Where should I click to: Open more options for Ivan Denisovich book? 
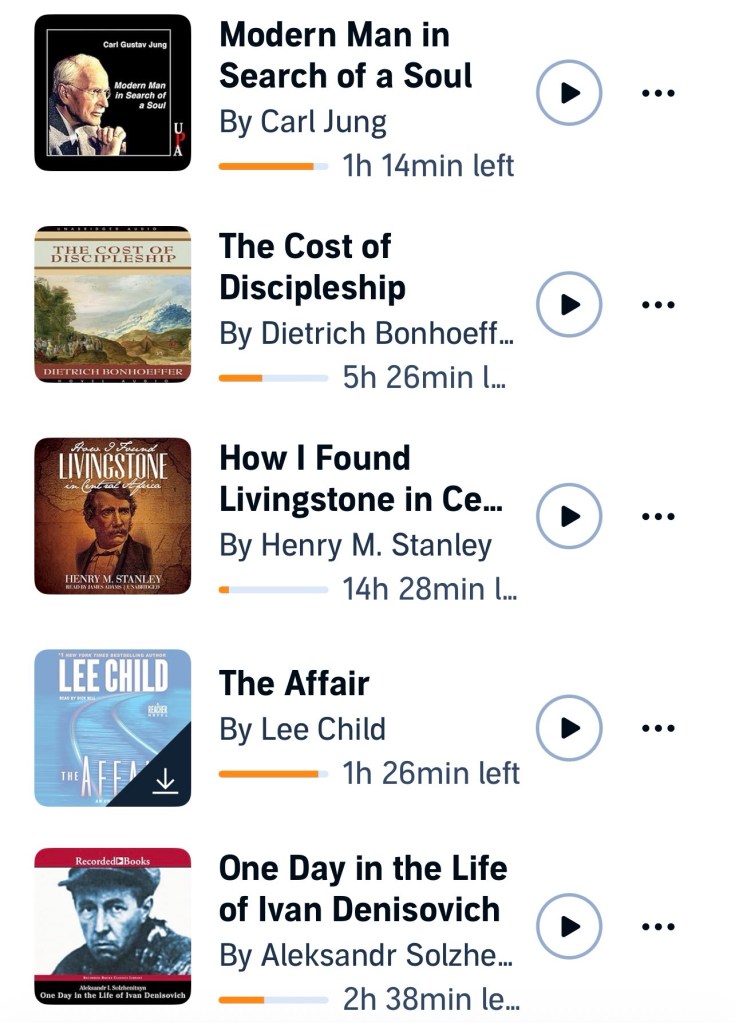click(658, 927)
